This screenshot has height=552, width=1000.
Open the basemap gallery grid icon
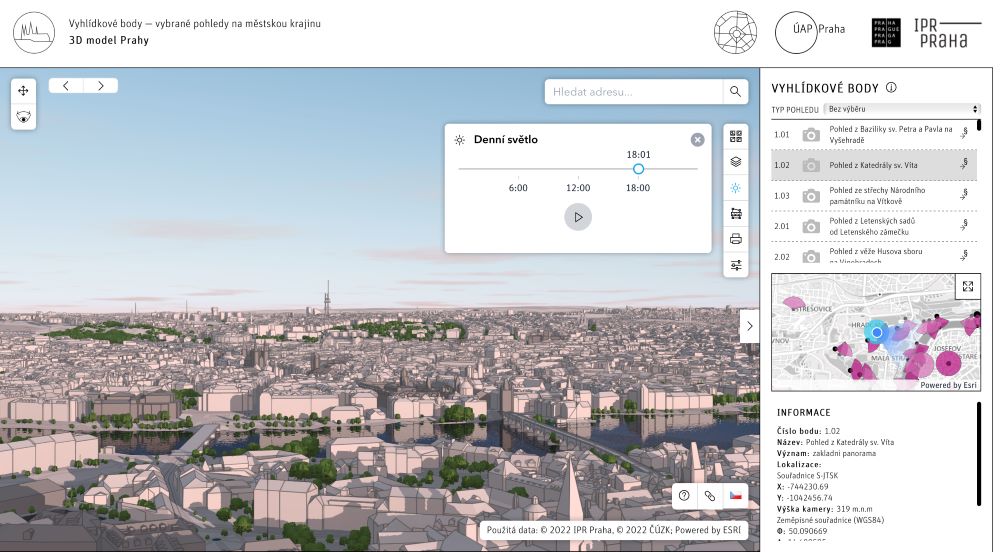pyautogui.click(x=736, y=136)
